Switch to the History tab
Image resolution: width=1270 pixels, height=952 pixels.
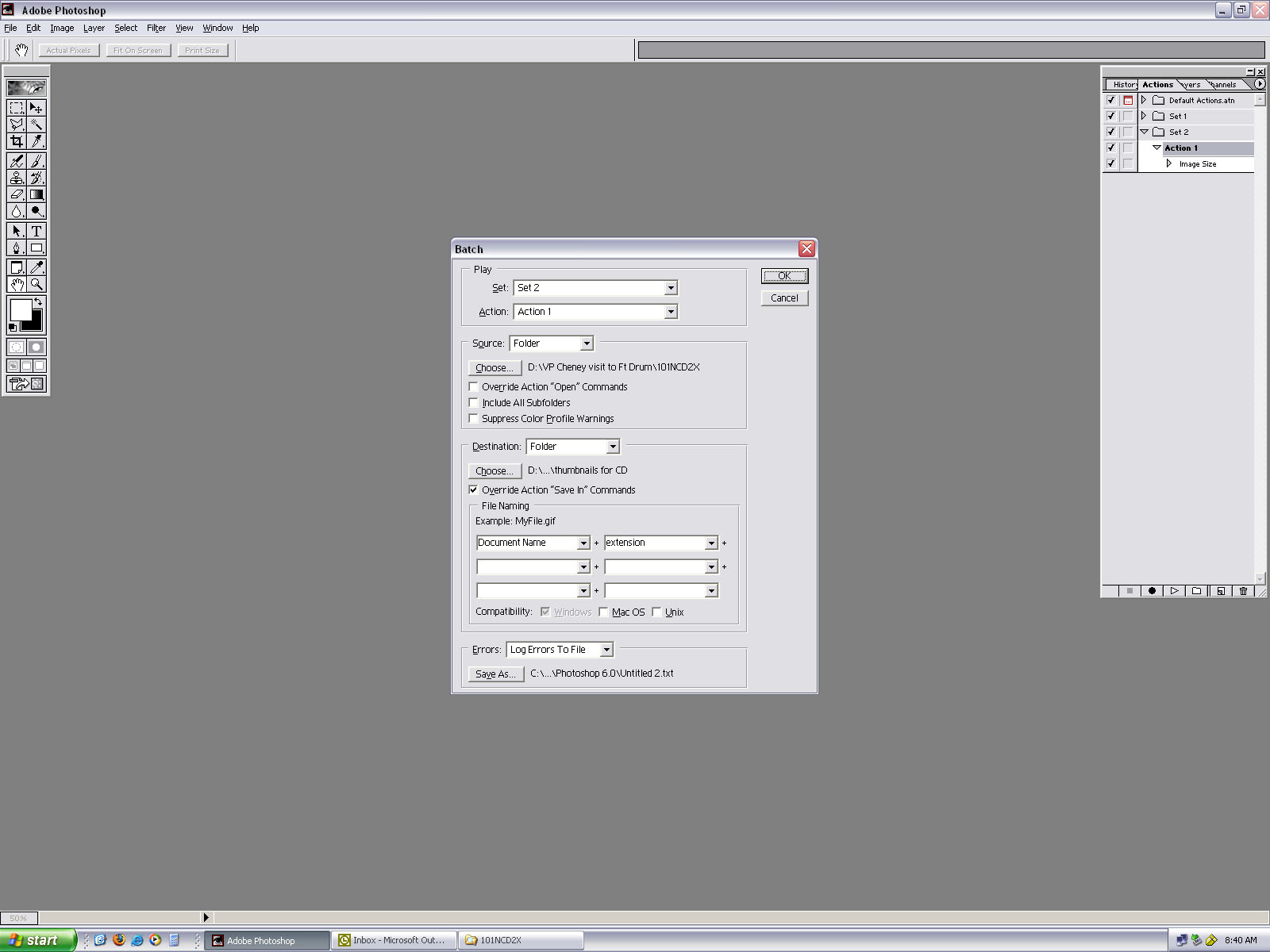[x=1123, y=84]
